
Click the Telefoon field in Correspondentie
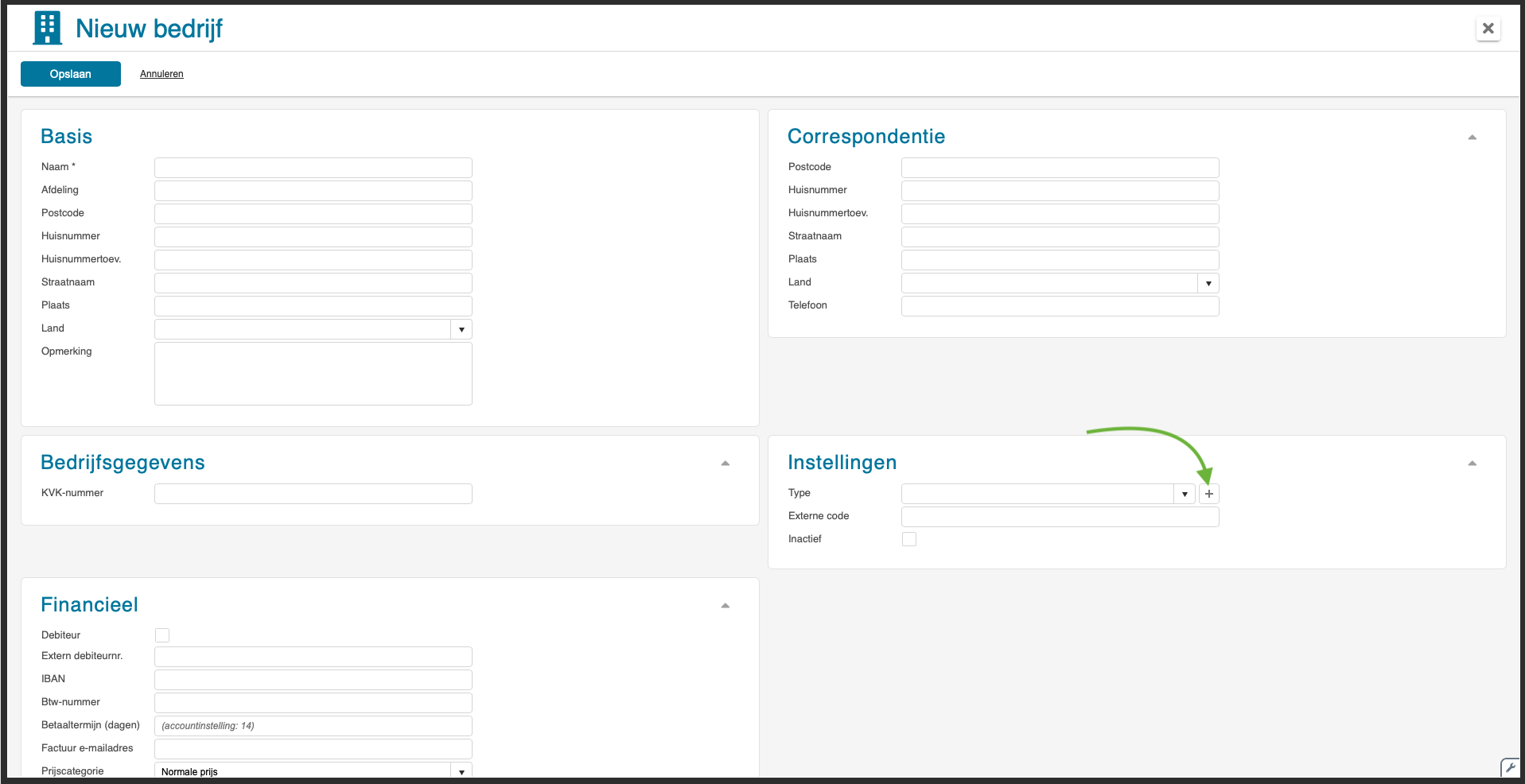[1059, 306]
